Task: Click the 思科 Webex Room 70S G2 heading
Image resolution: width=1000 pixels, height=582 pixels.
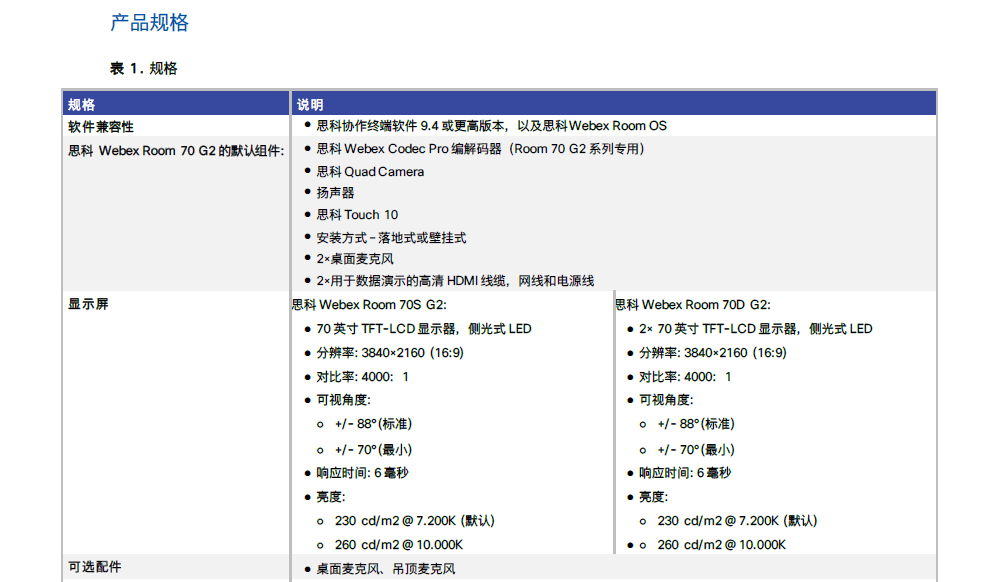Action: pos(369,305)
